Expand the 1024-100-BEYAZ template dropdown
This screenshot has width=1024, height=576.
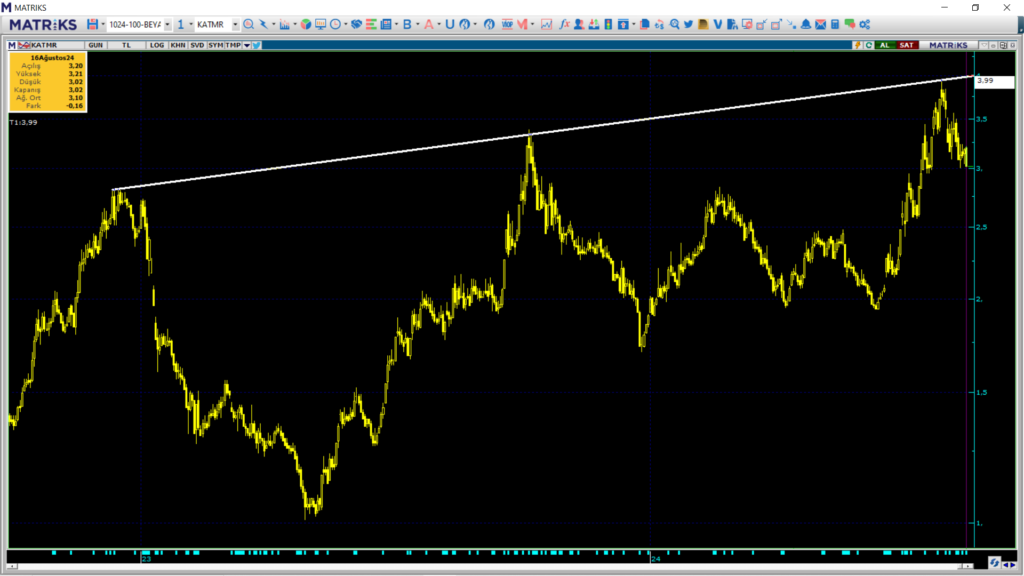(167, 24)
